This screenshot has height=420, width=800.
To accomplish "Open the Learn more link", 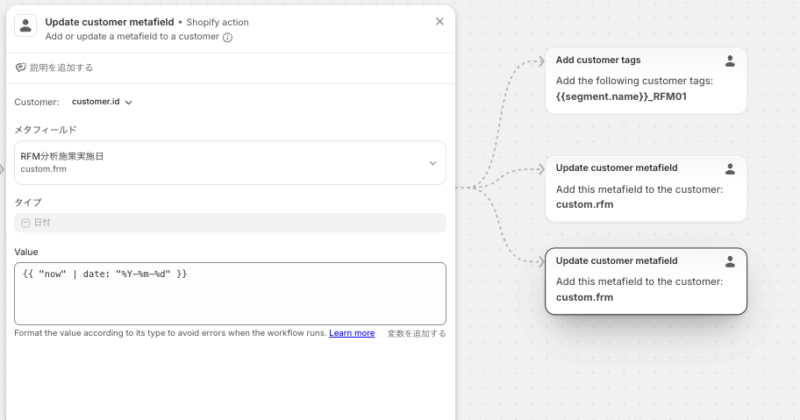I will click(352, 333).
